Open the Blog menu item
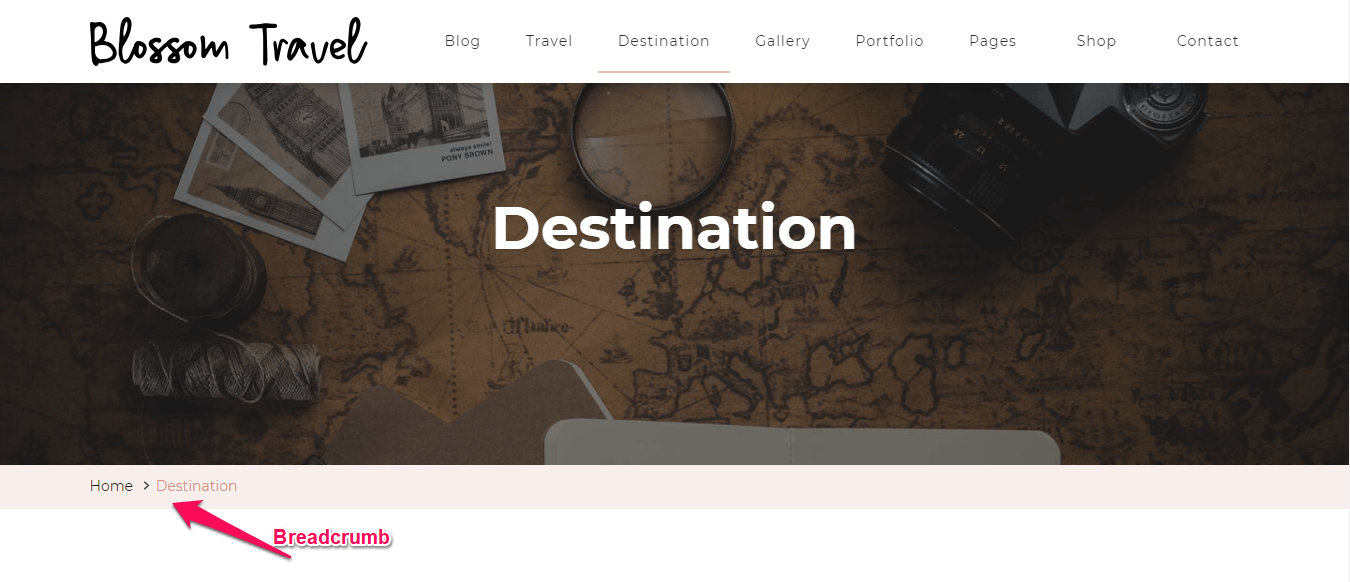Screen dimensions: 1350x582 462,41
